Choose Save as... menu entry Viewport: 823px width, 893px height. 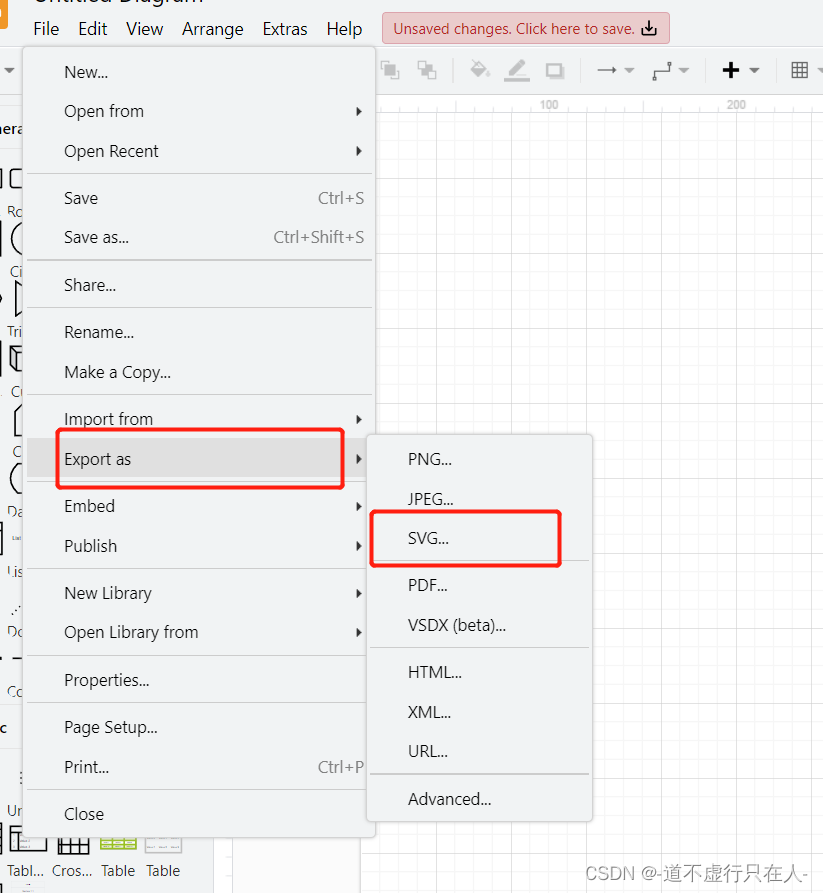tap(199, 237)
